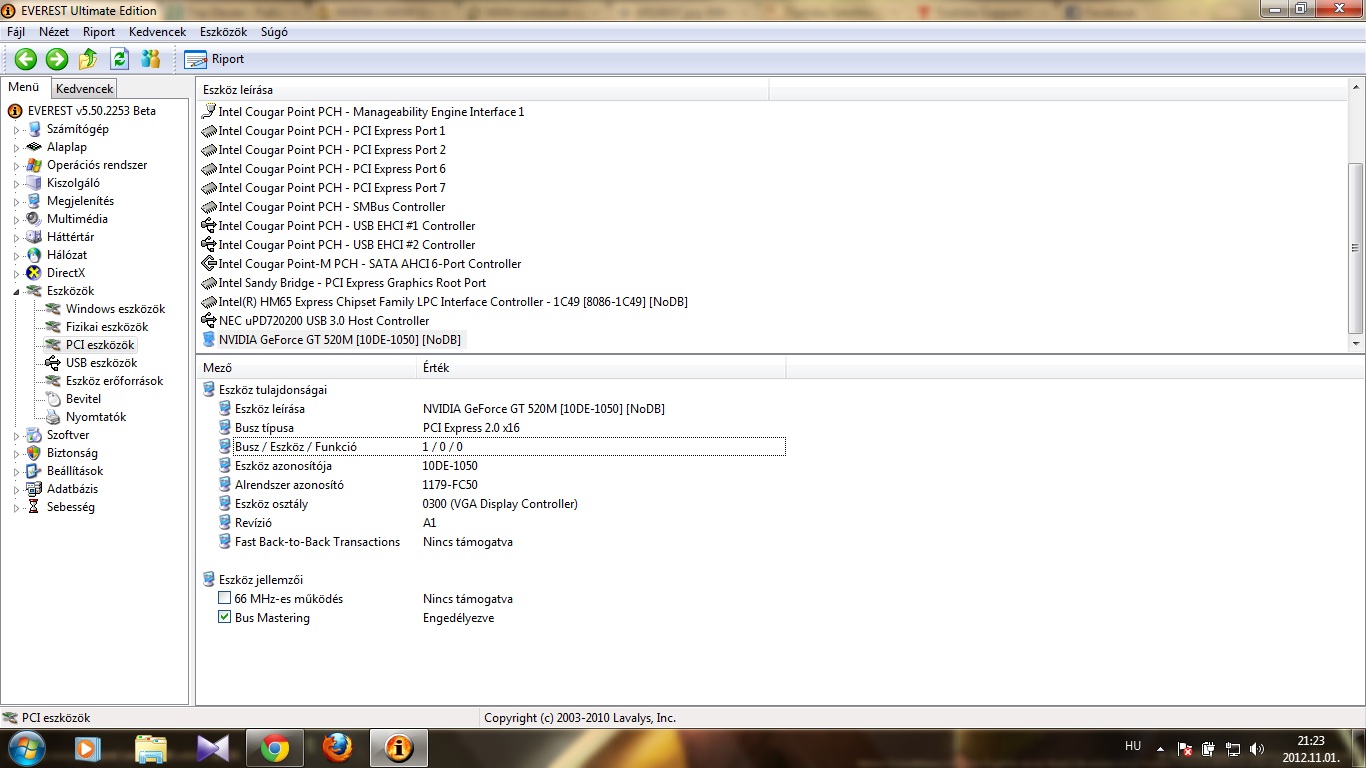
Task: Open Firefox from the taskbar
Action: tap(337, 748)
